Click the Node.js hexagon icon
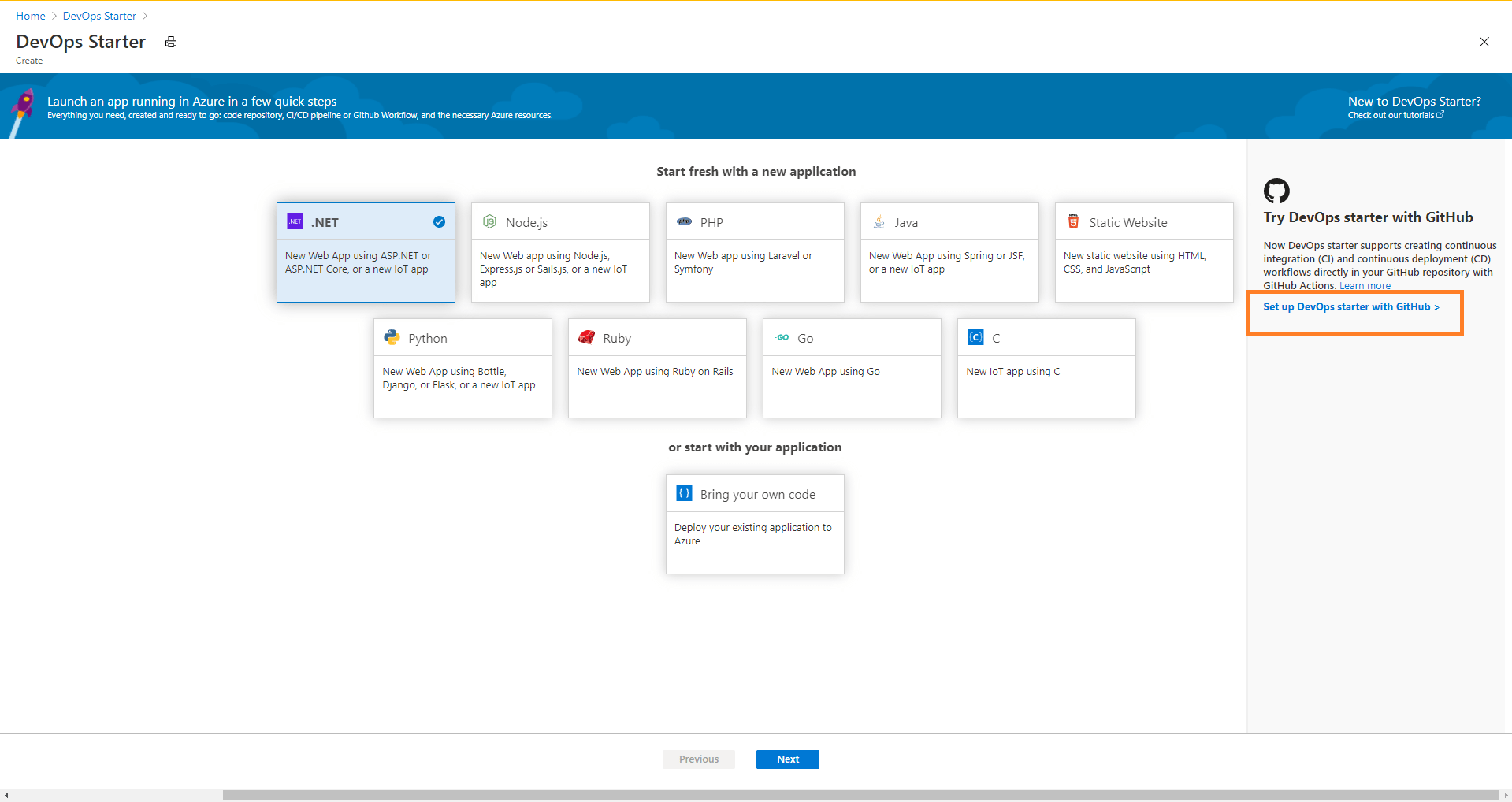 489,221
